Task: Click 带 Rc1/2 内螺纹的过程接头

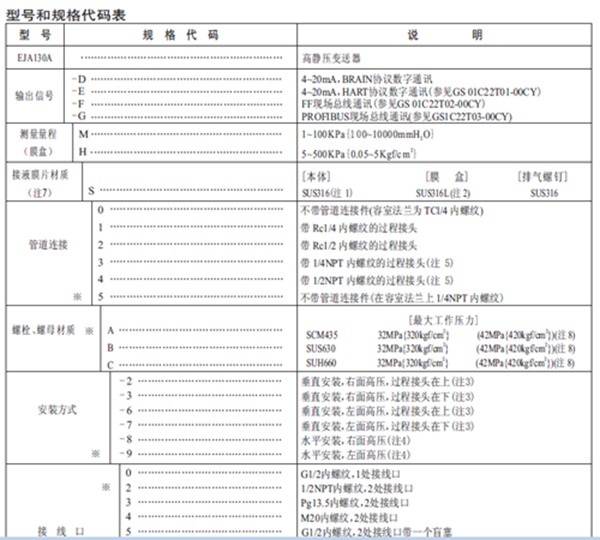Action: tap(359, 246)
